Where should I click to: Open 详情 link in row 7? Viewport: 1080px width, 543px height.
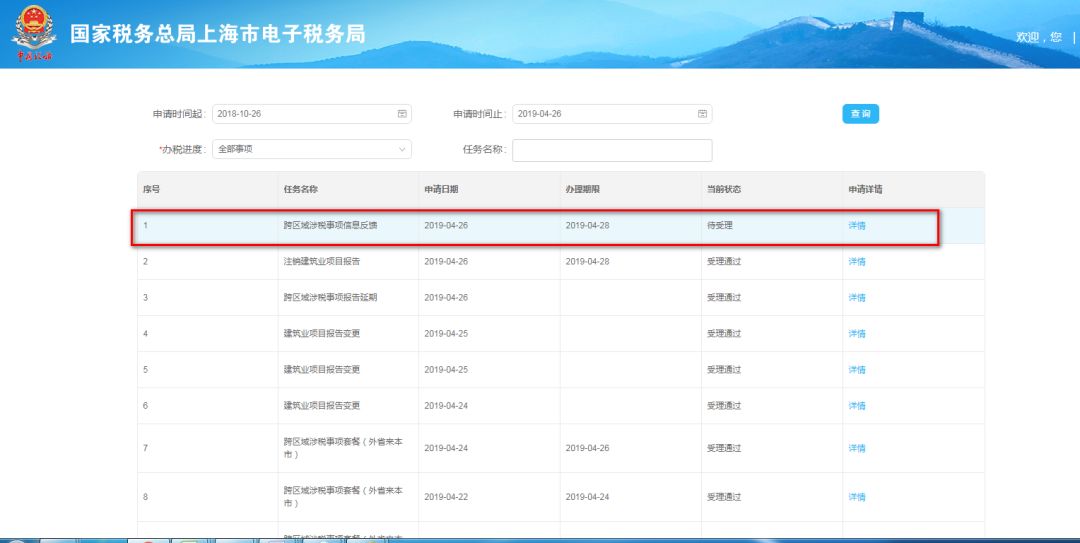857,448
